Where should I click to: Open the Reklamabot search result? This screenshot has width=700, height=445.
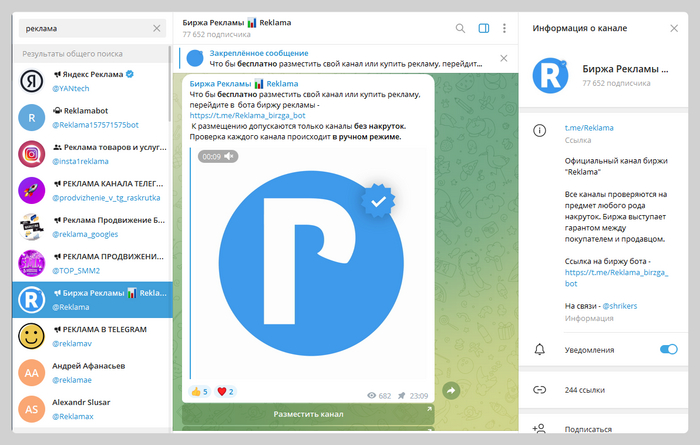point(92,118)
